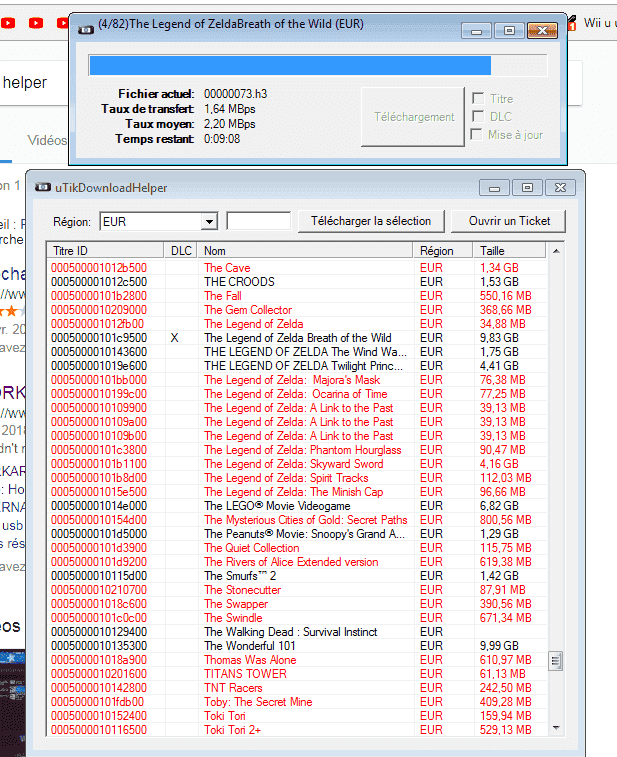Select The Legend of Zelda: Phantom Hourglass
617x757 pixels.
point(297,449)
